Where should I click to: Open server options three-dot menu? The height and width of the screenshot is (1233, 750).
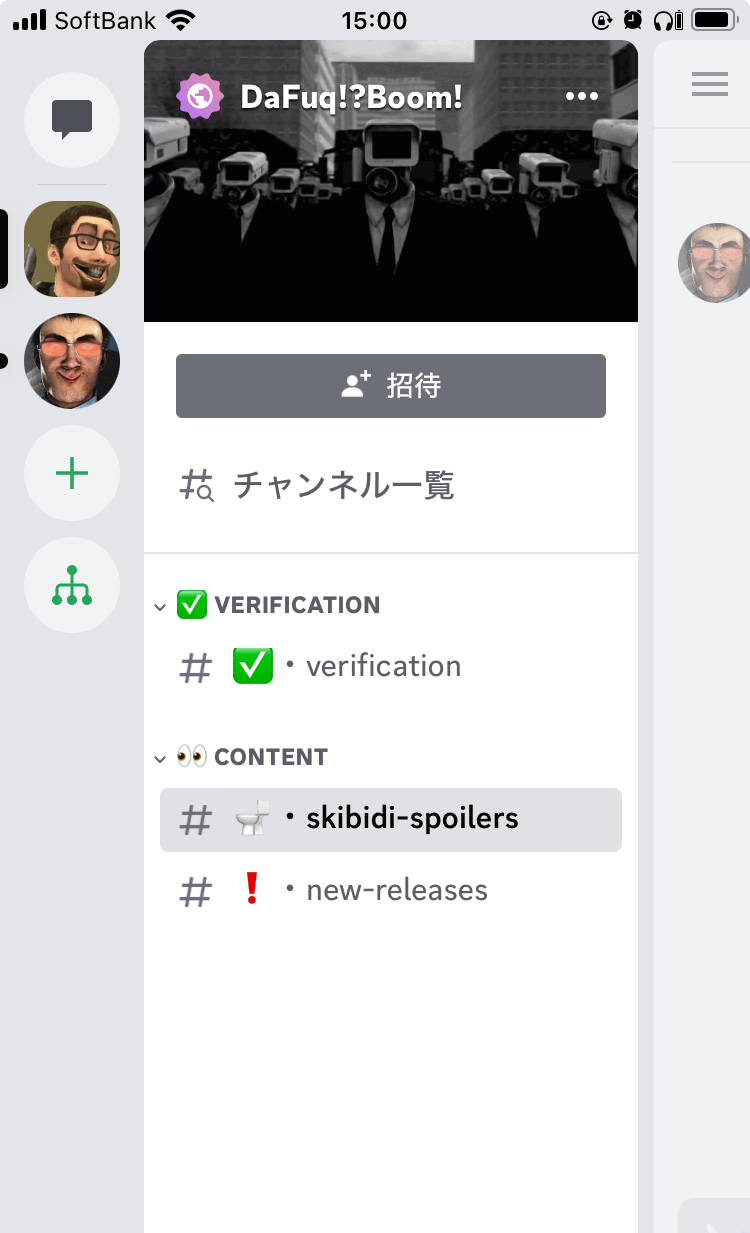click(582, 97)
